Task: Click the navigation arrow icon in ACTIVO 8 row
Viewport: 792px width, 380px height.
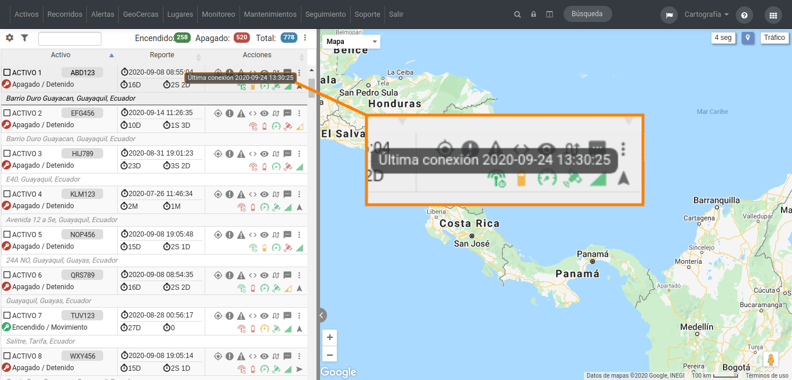Action: [x=300, y=369]
